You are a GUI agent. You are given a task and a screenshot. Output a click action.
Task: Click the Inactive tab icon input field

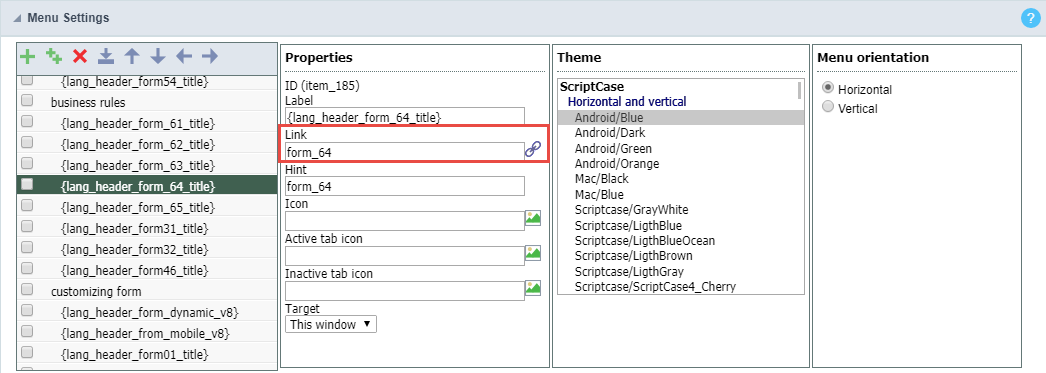point(405,290)
